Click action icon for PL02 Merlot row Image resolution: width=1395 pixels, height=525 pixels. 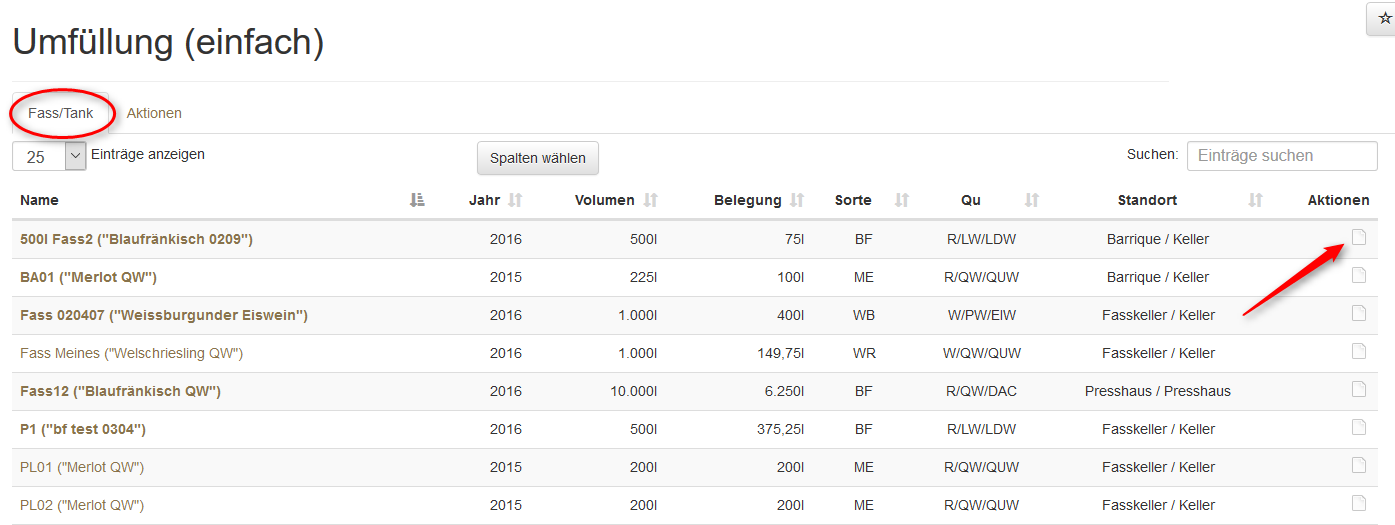(1358, 503)
